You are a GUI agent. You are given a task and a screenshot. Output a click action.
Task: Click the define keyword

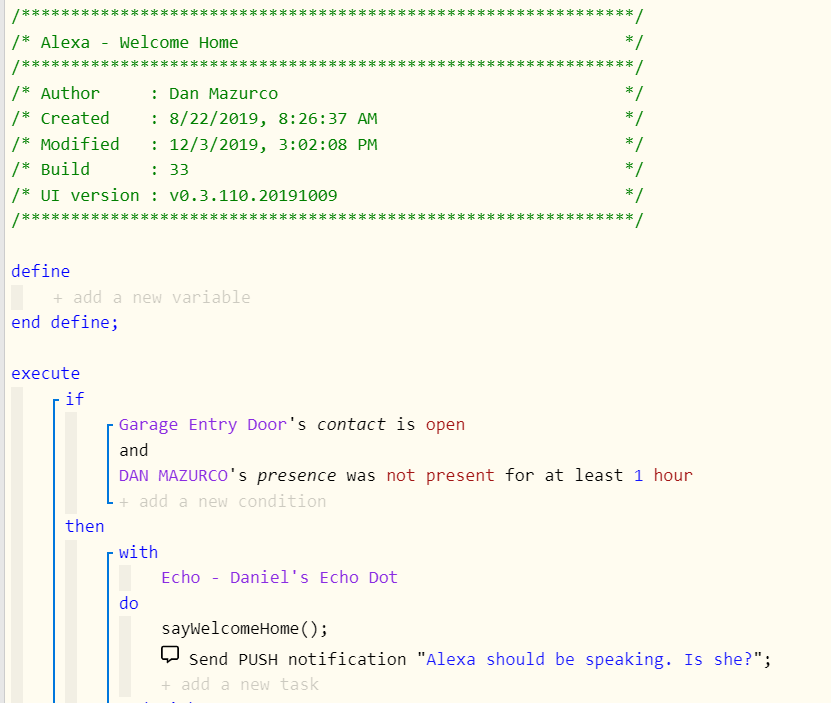click(x=40, y=271)
